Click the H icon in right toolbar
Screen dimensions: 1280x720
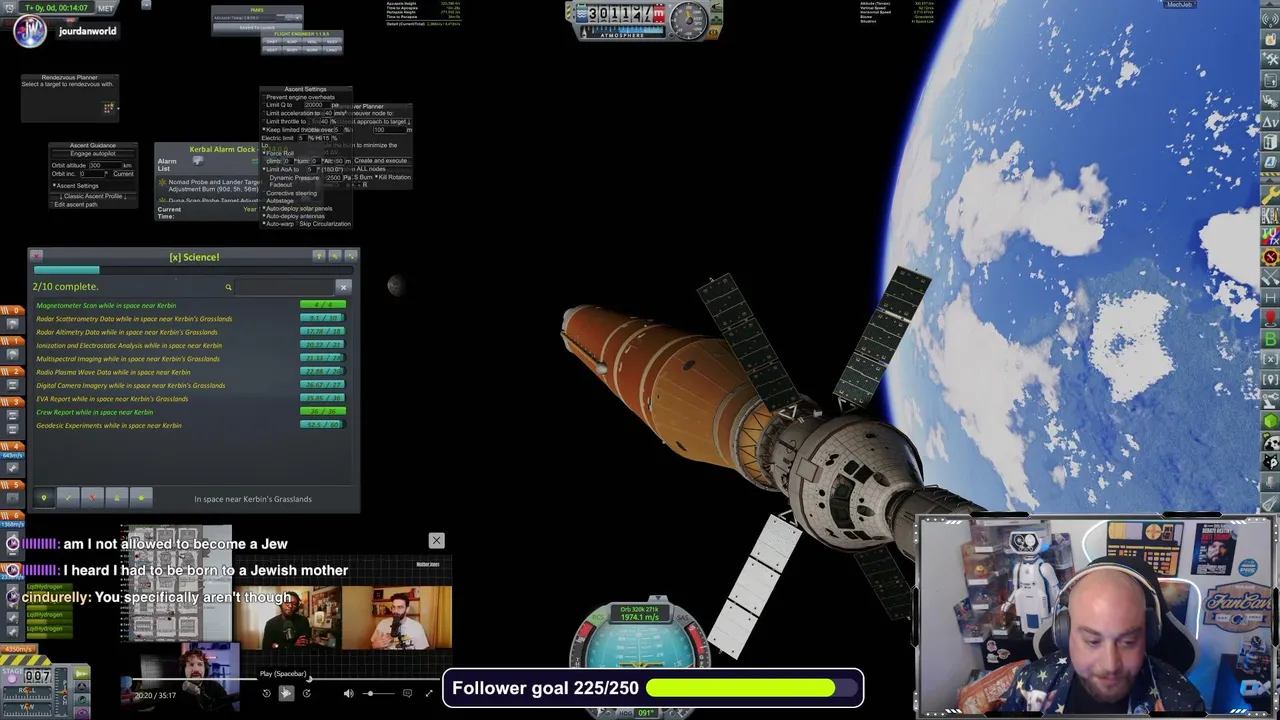(1270, 297)
